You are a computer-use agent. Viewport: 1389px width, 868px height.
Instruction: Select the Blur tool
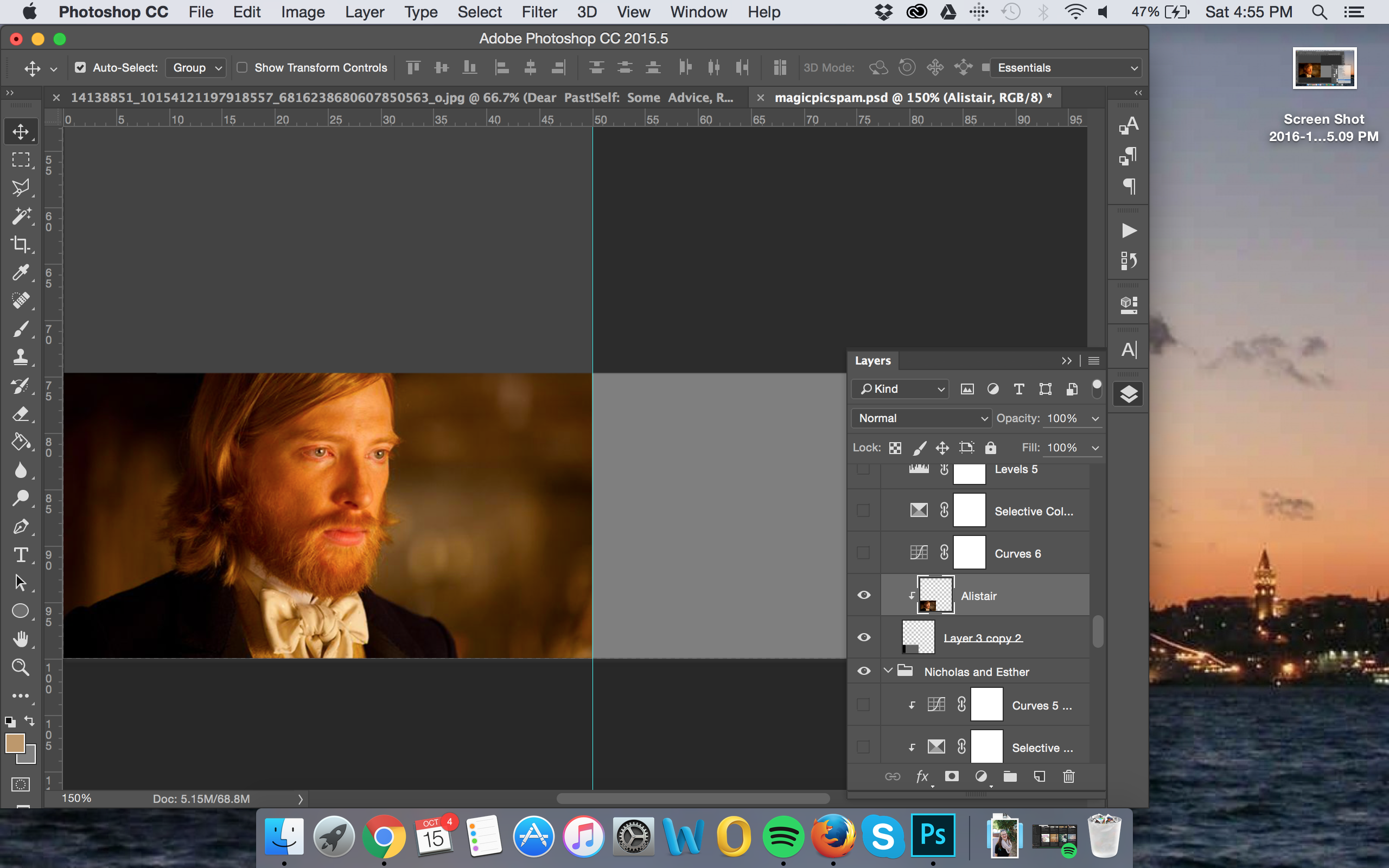21,470
